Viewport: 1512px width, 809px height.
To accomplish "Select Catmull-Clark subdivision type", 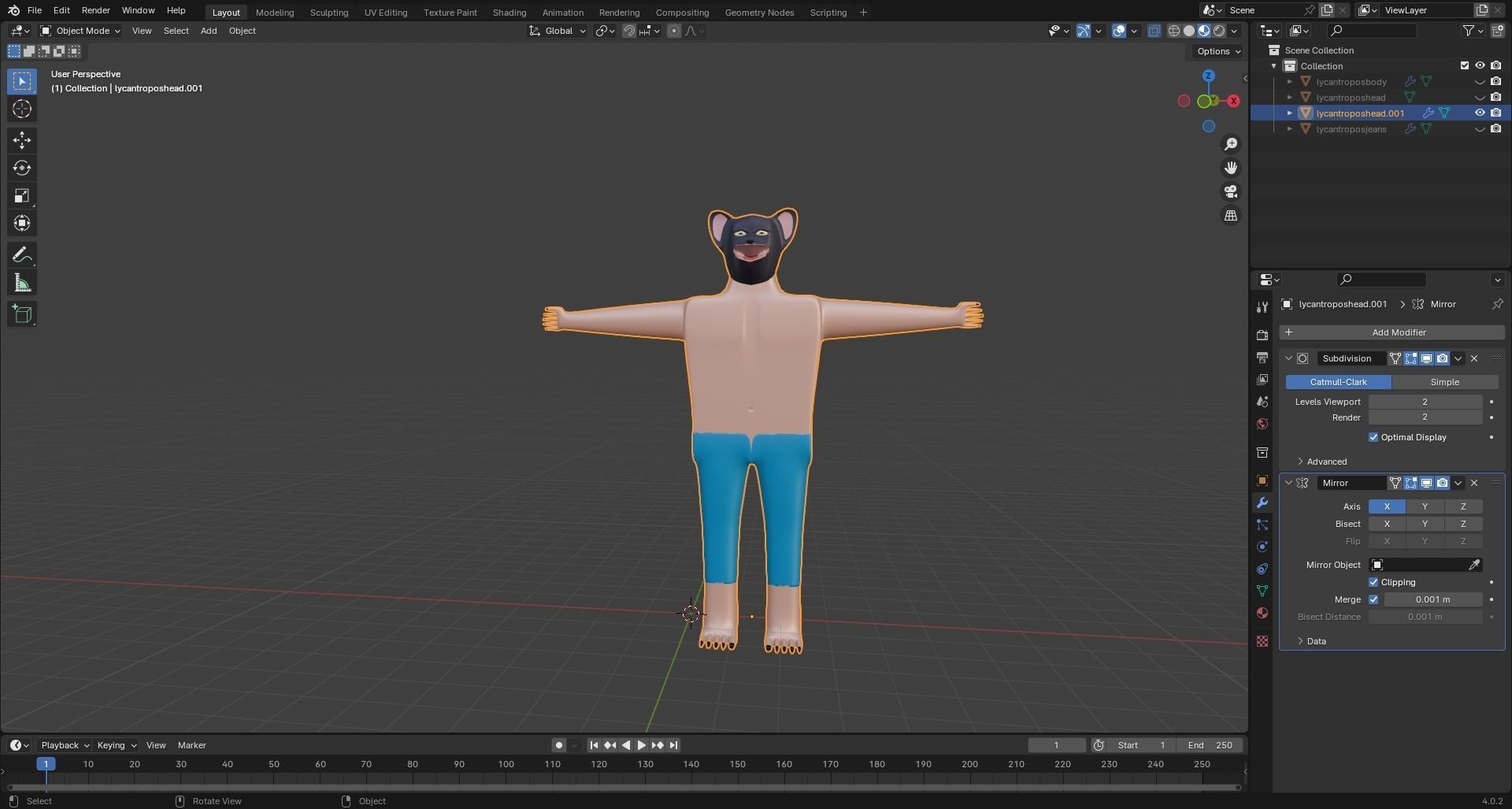I will coord(1338,382).
